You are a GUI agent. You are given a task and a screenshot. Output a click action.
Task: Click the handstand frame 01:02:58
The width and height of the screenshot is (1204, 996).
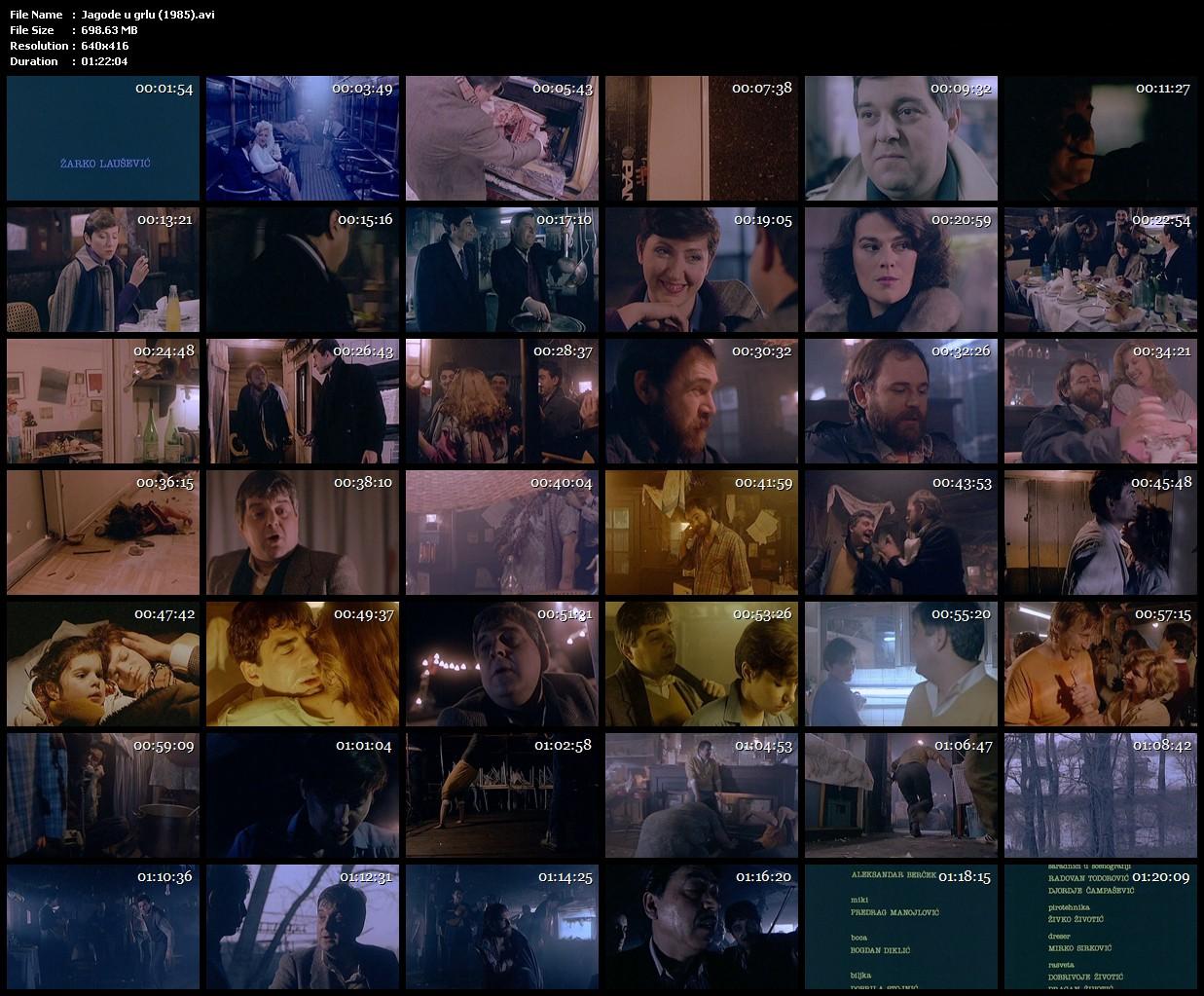502,795
